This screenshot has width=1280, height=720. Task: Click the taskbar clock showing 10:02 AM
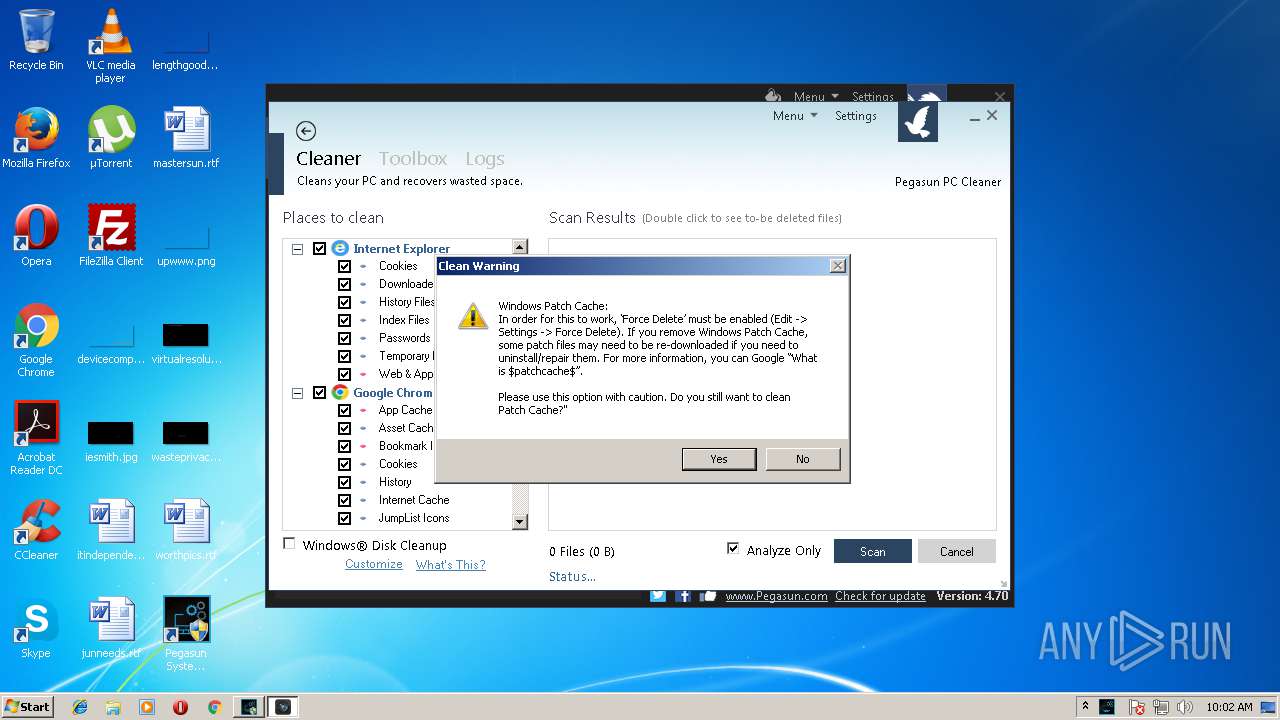click(1229, 707)
